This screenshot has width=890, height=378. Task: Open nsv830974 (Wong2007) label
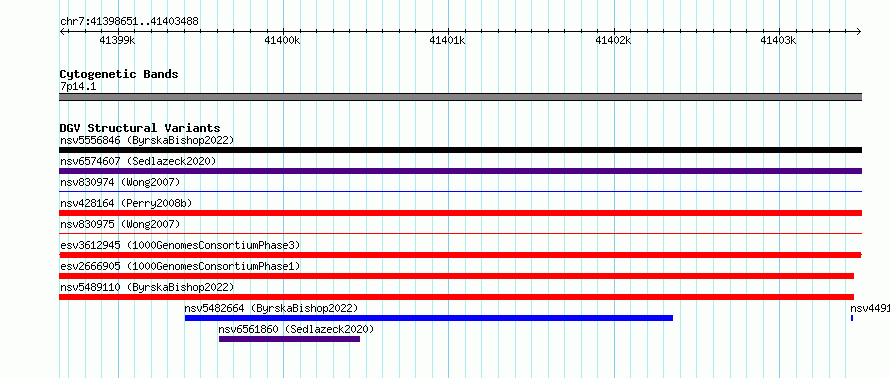(x=120, y=182)
